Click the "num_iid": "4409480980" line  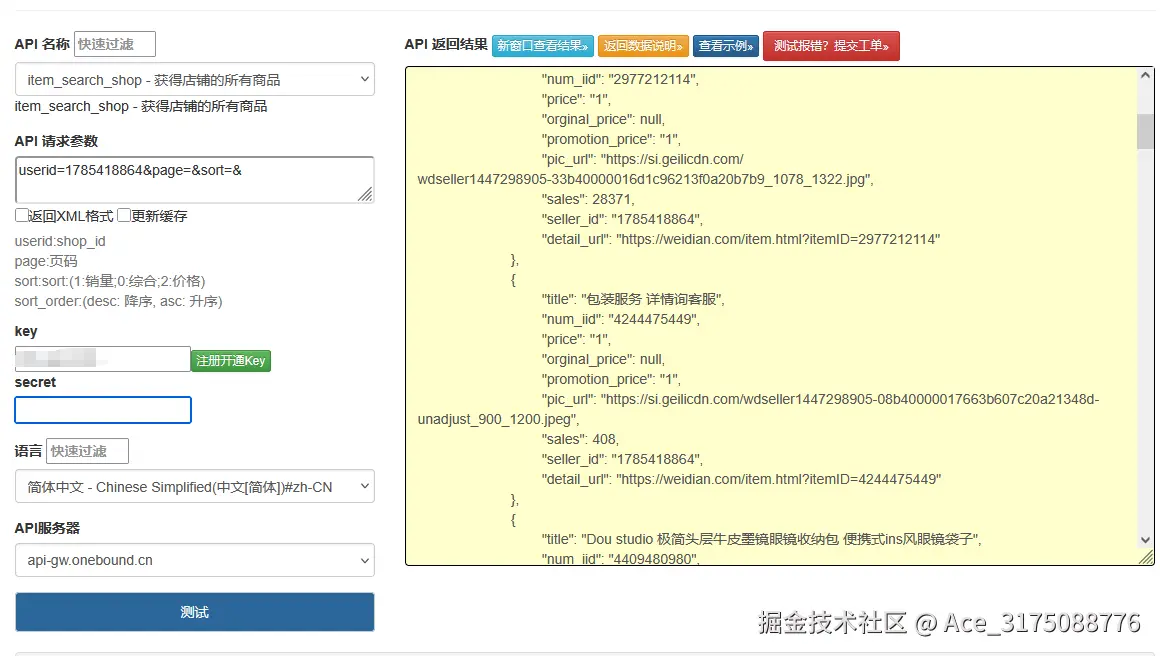[x=621, y=559]
